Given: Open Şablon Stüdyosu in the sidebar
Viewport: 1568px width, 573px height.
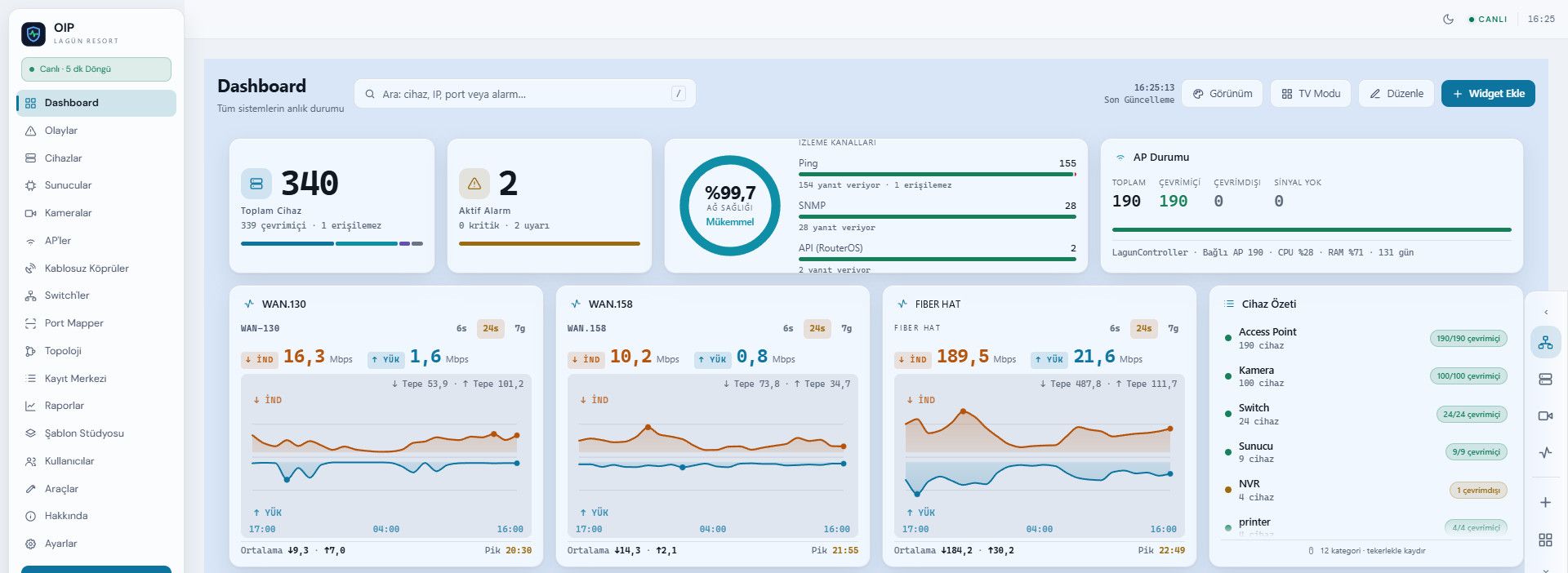Looking at the screenshot, I should click(96, 433).
